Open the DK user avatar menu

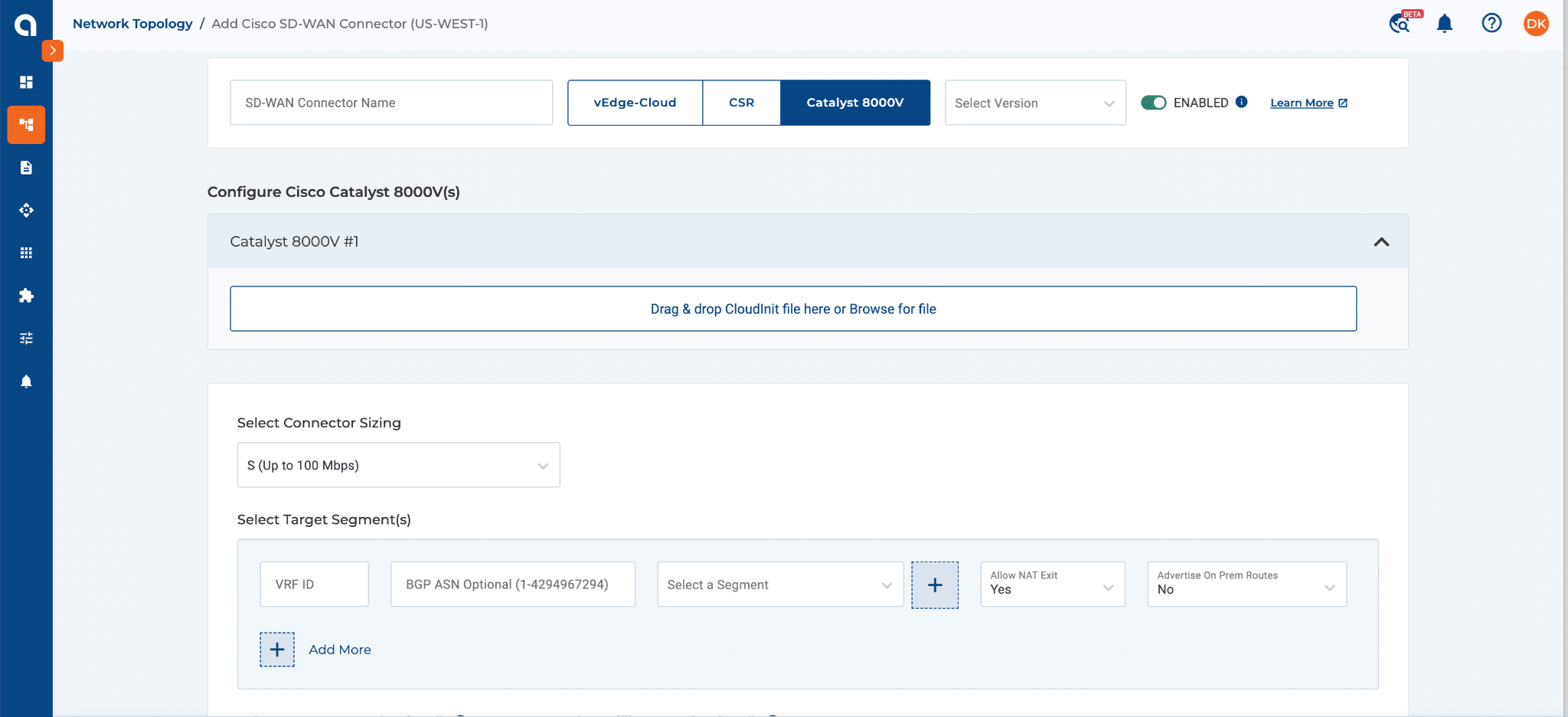(x=1537, y=24)
